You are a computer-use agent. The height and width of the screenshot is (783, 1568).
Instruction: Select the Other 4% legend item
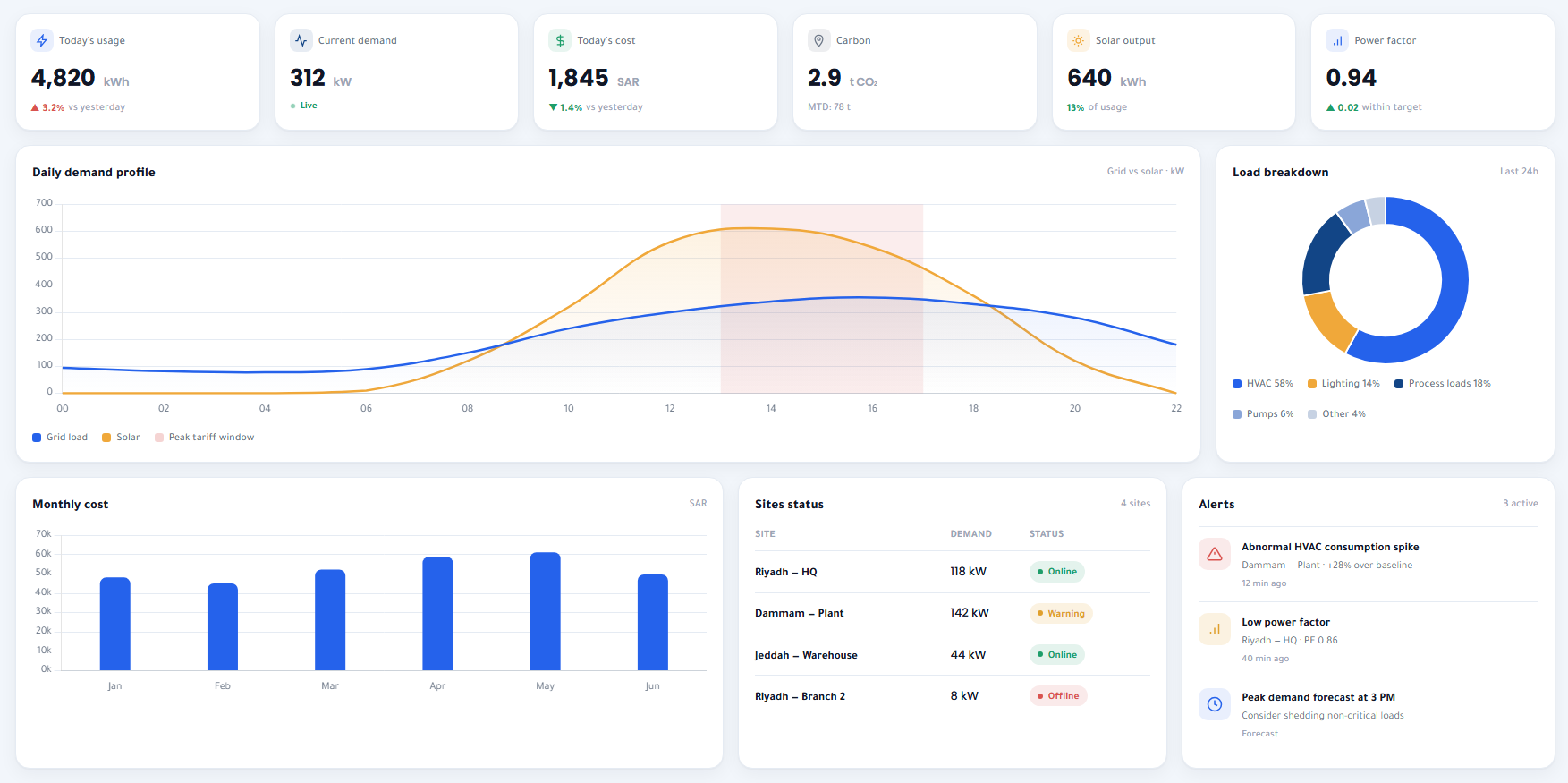pos(1336,414)
